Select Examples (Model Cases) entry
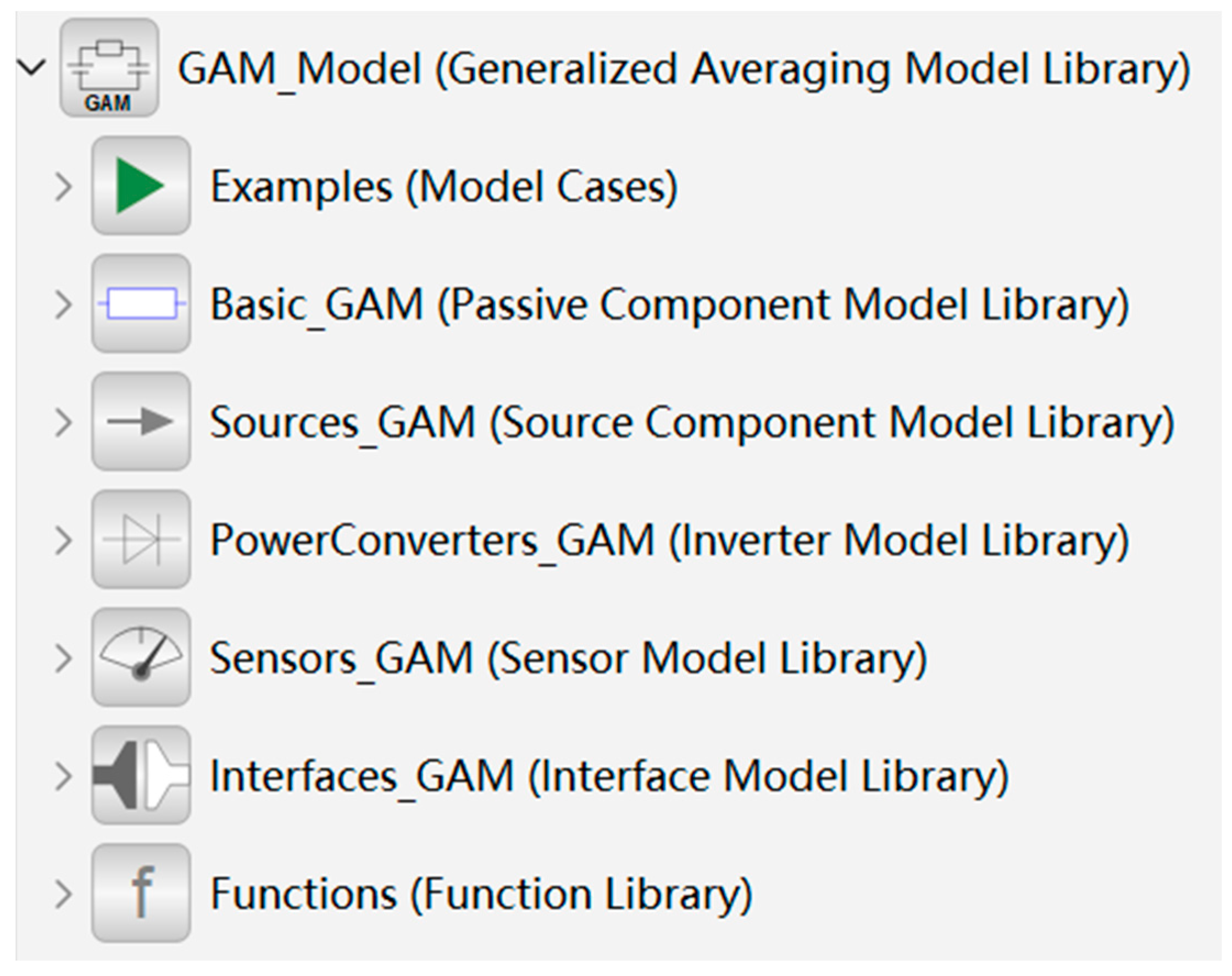The image size is (1232, 976). point(444,187)
